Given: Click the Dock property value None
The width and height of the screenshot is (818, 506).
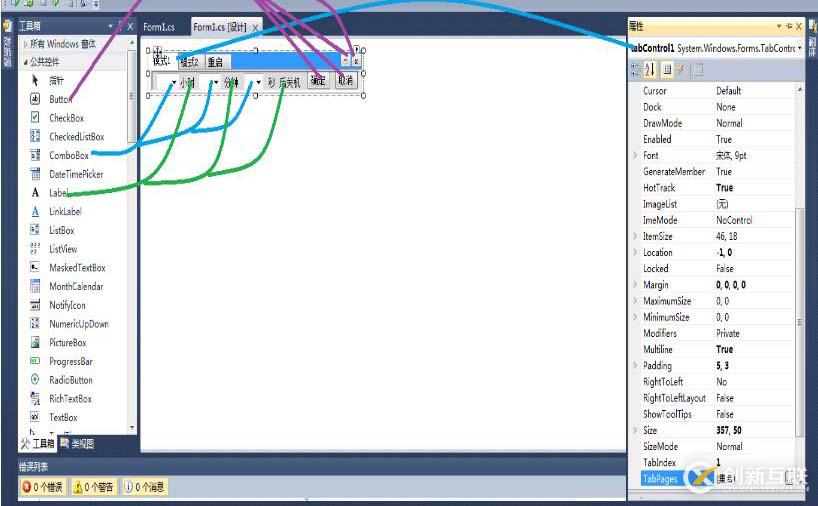Looking at the screenshot, I should 726,107.
